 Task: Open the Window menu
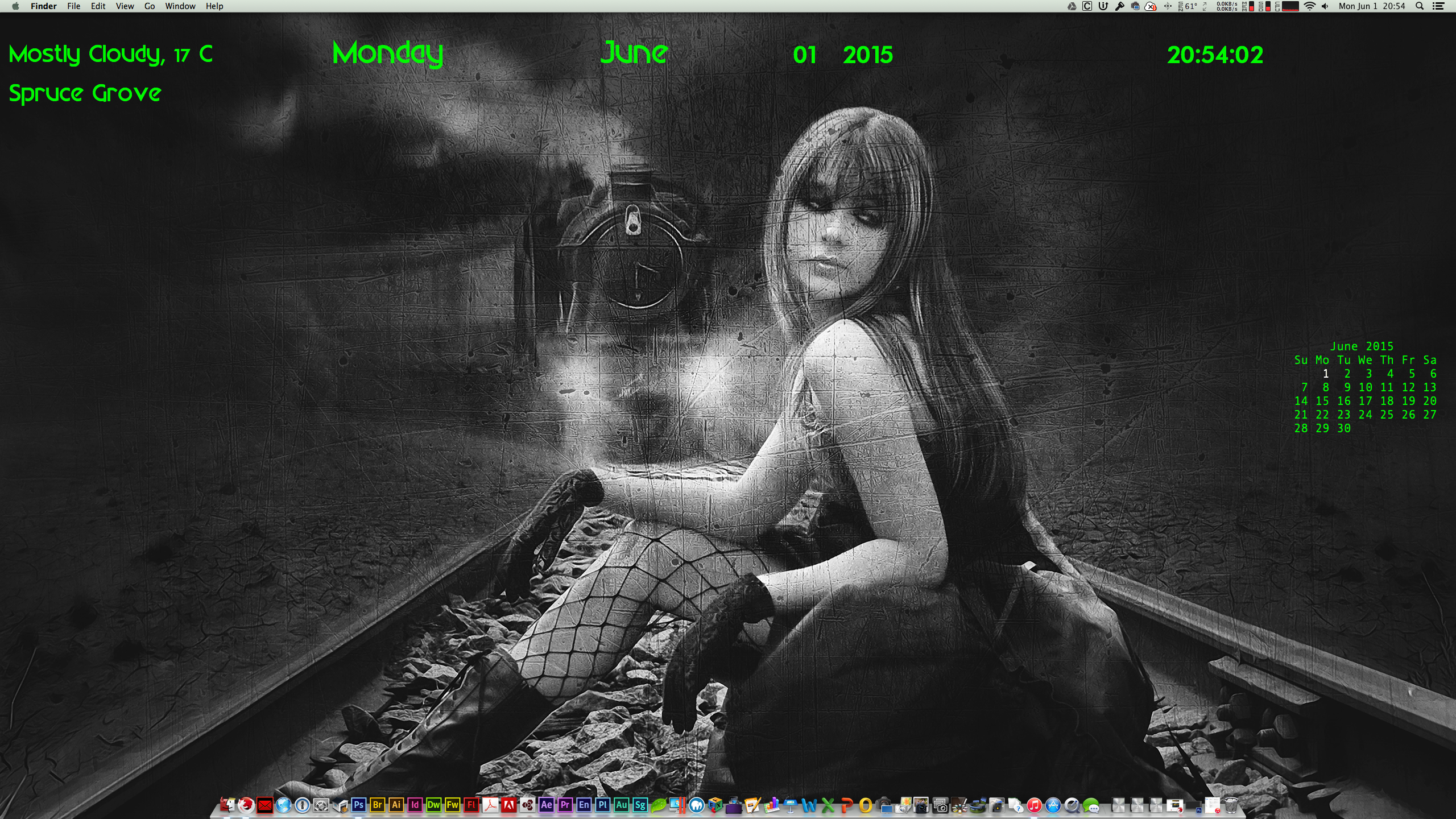tap(180, 6)
